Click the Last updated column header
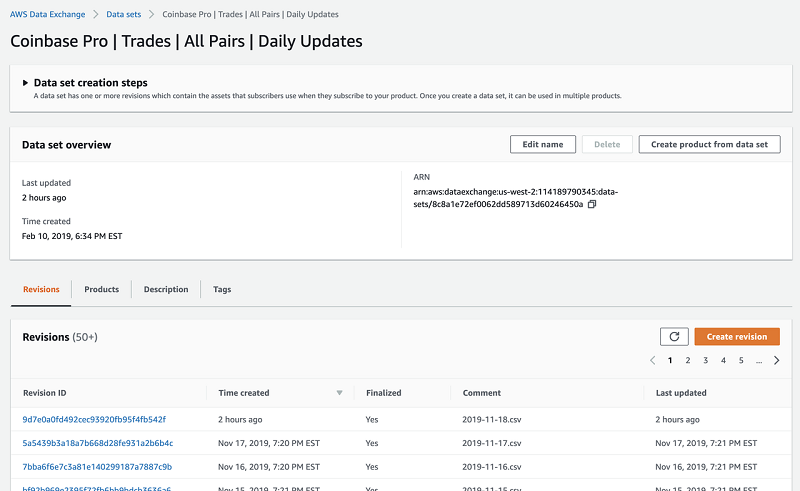 click(681, 393)
